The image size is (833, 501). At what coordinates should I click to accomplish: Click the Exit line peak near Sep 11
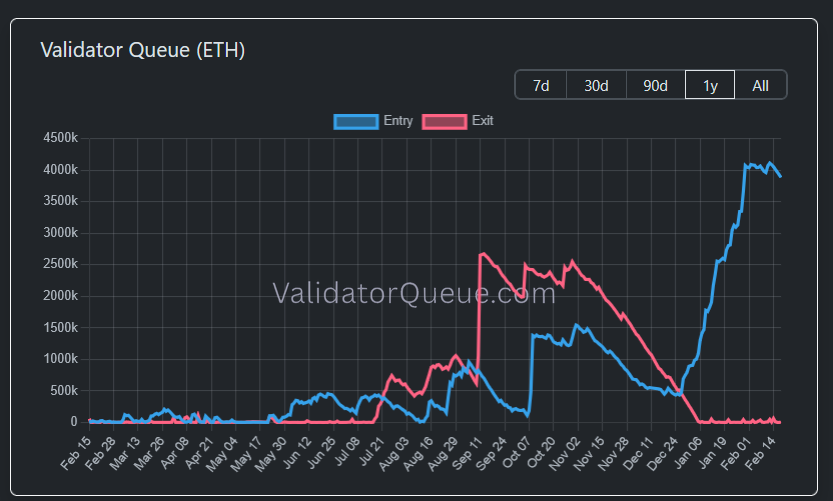tap(483, 254)
